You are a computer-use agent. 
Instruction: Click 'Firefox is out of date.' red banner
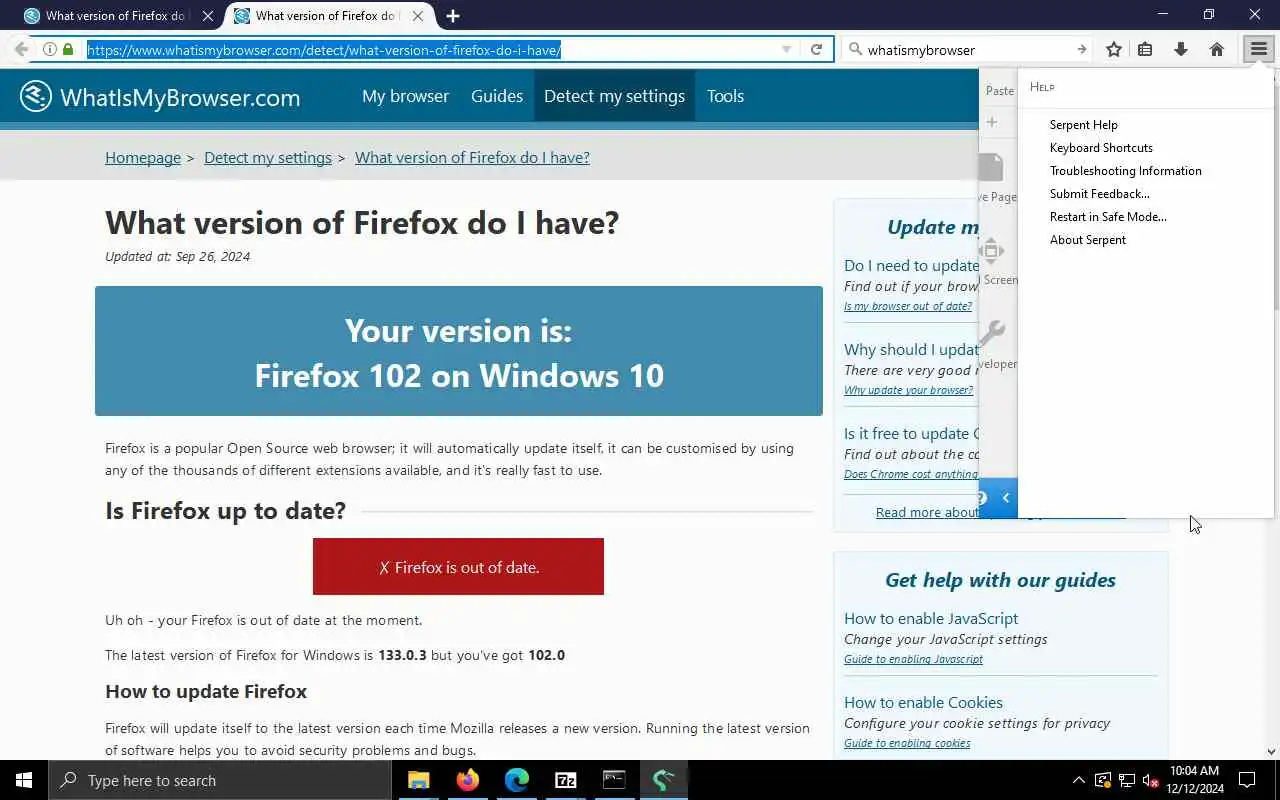click(458, 567)
